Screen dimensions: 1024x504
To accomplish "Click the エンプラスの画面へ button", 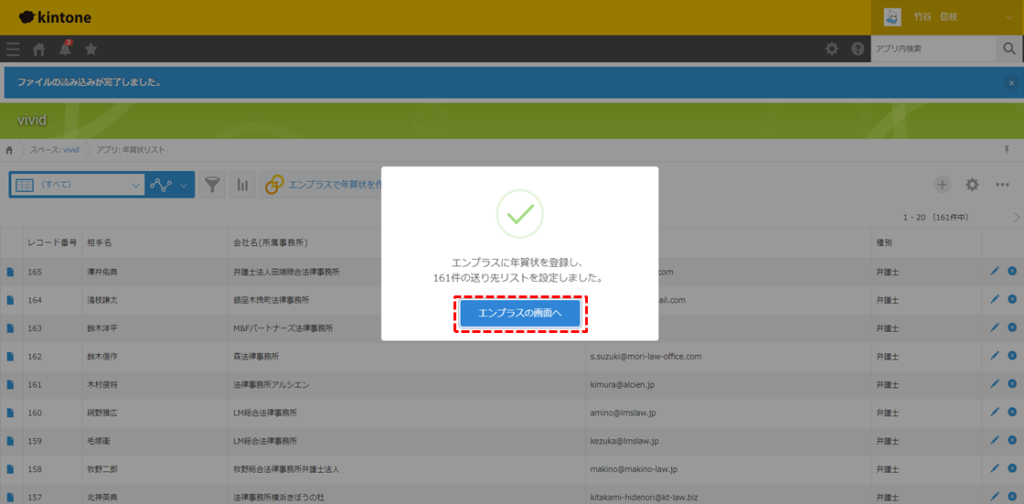I will click(x=520, y=314).
